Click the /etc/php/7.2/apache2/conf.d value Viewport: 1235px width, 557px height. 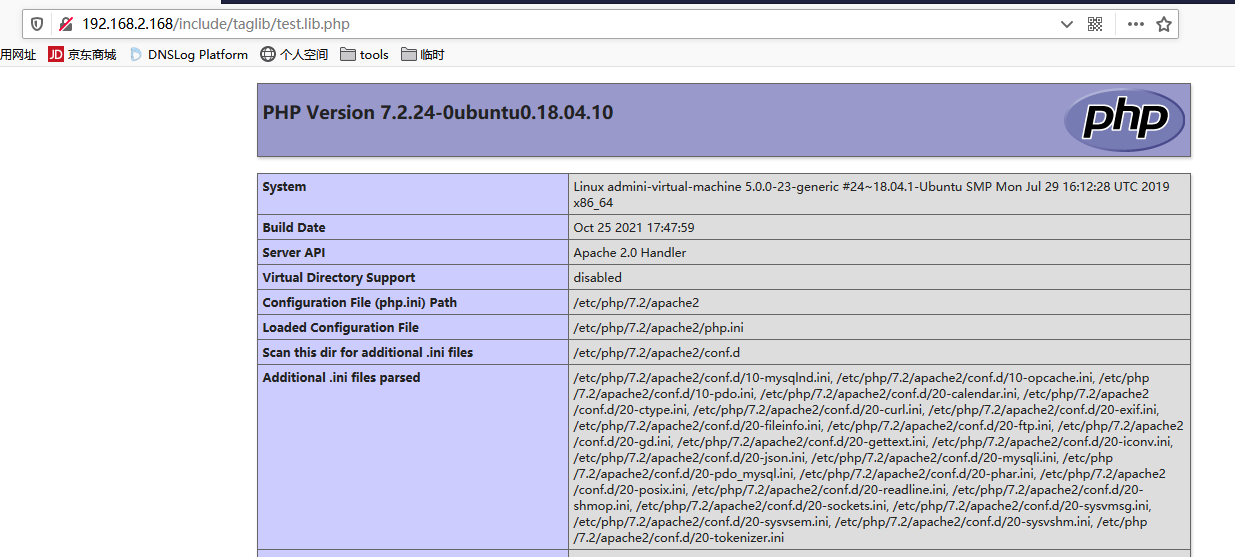click(x=656, y=353)
